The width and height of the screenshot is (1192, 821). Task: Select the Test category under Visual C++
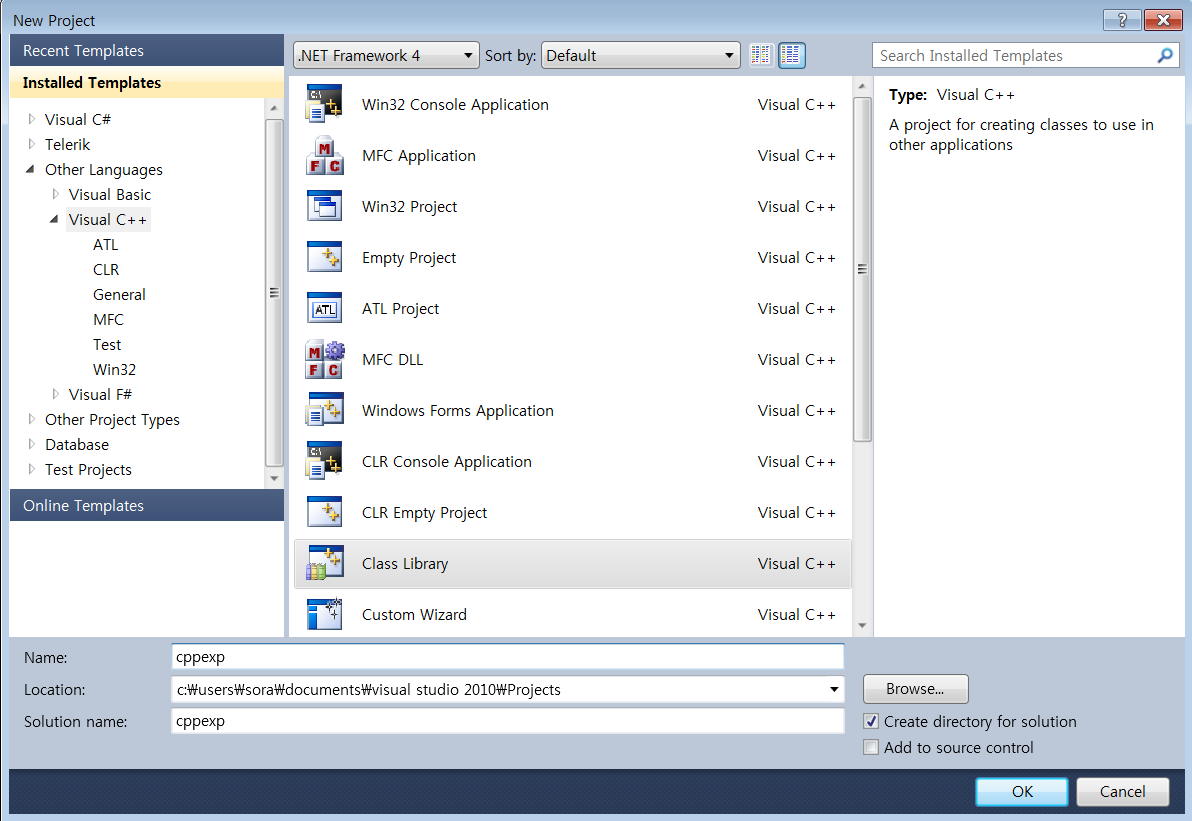click(x=107, y=345)
